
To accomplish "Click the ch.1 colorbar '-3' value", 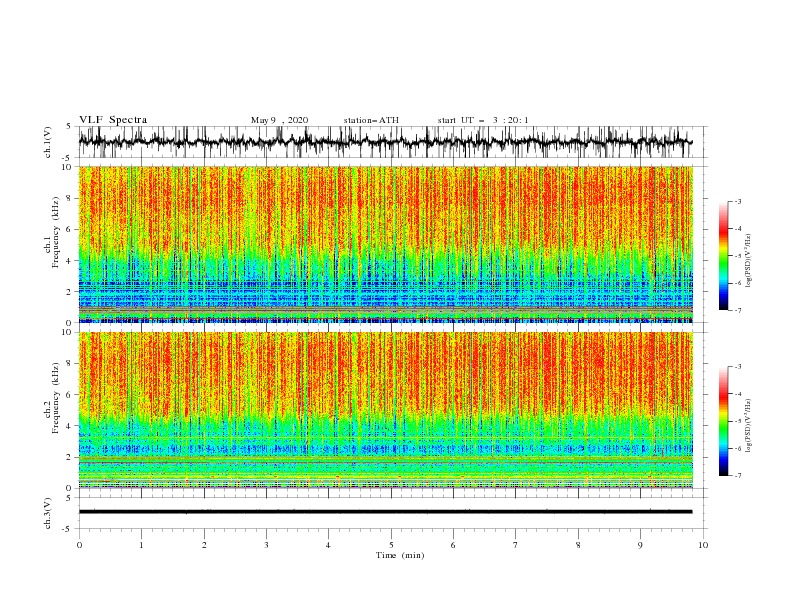I will coord(738,201).
